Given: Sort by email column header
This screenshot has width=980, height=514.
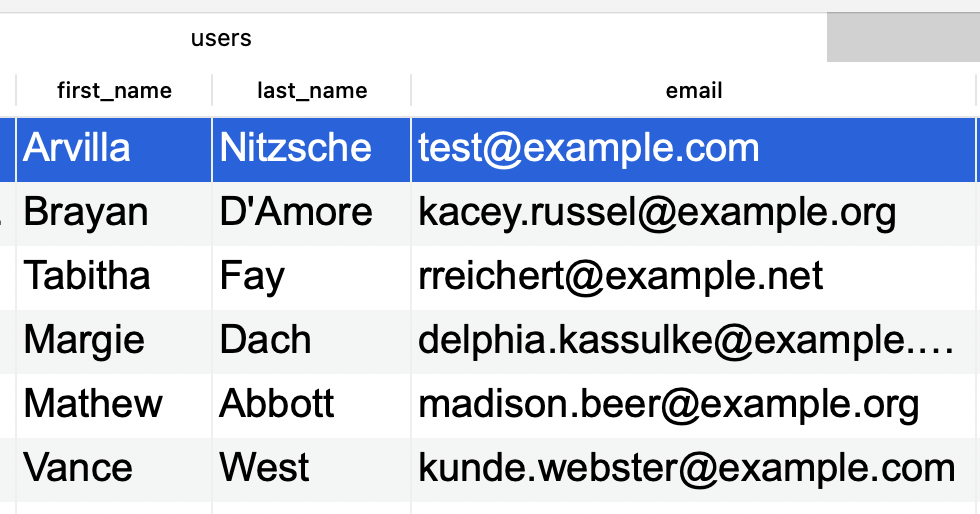Looking at the screenshot, I should pos(694,91).
